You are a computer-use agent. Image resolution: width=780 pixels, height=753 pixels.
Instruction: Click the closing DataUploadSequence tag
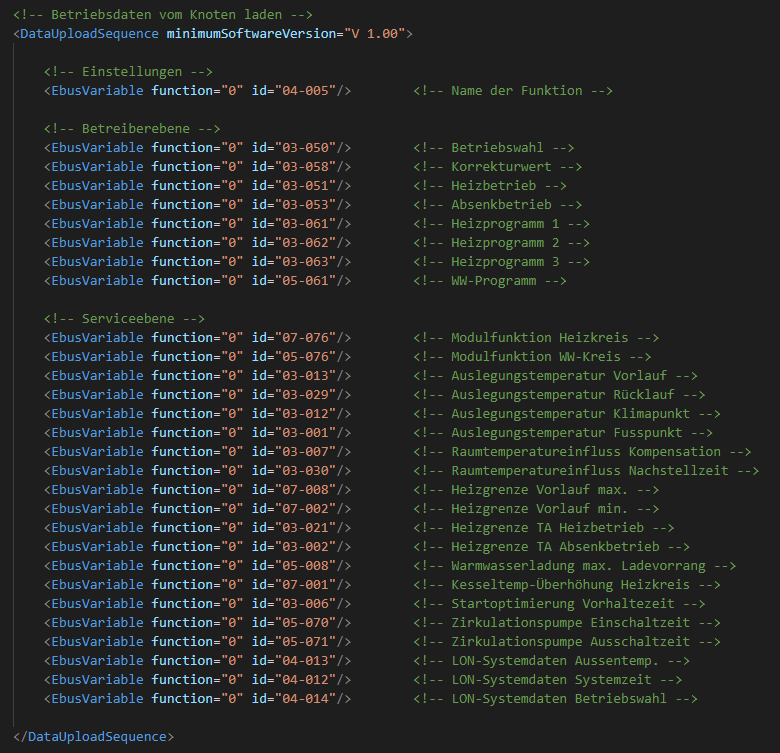click(x=94, y=737)
